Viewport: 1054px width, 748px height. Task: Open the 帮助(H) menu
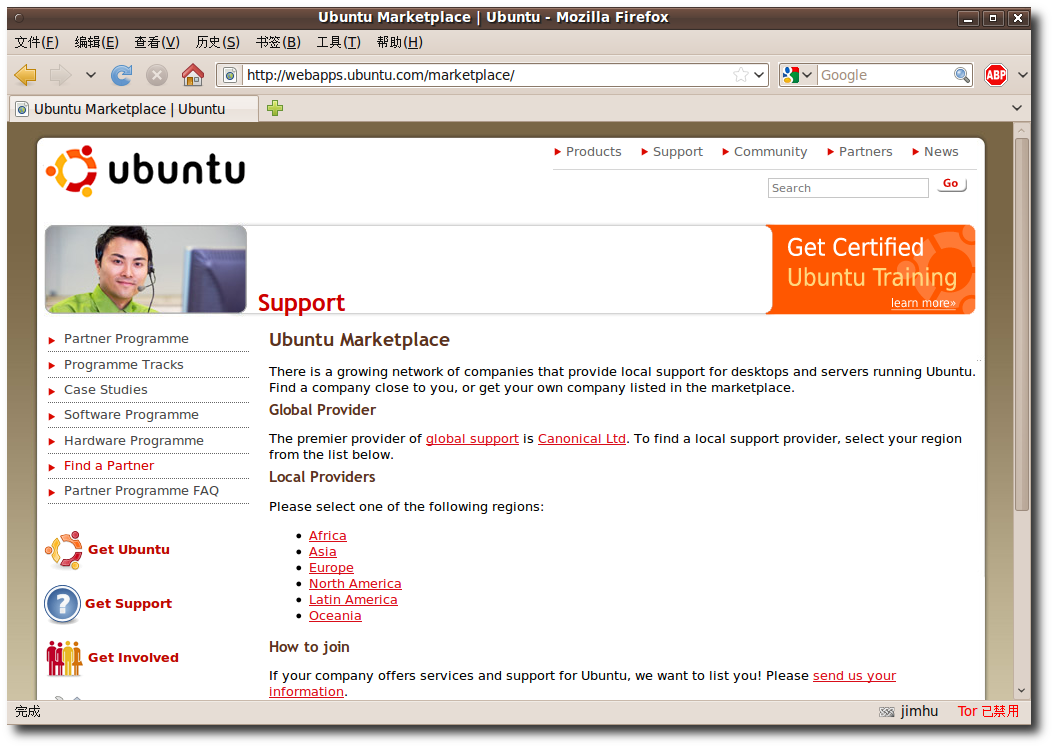click(x=400, y=42)
